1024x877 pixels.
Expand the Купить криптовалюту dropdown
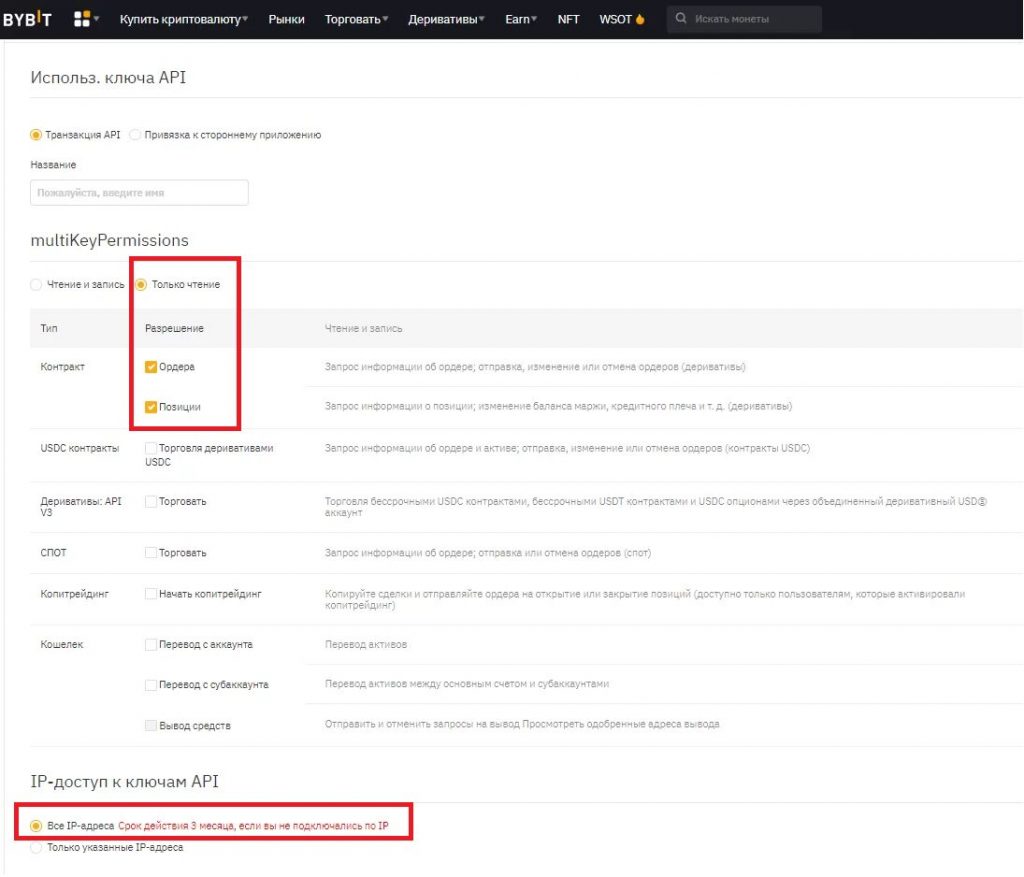pos(184,19)
